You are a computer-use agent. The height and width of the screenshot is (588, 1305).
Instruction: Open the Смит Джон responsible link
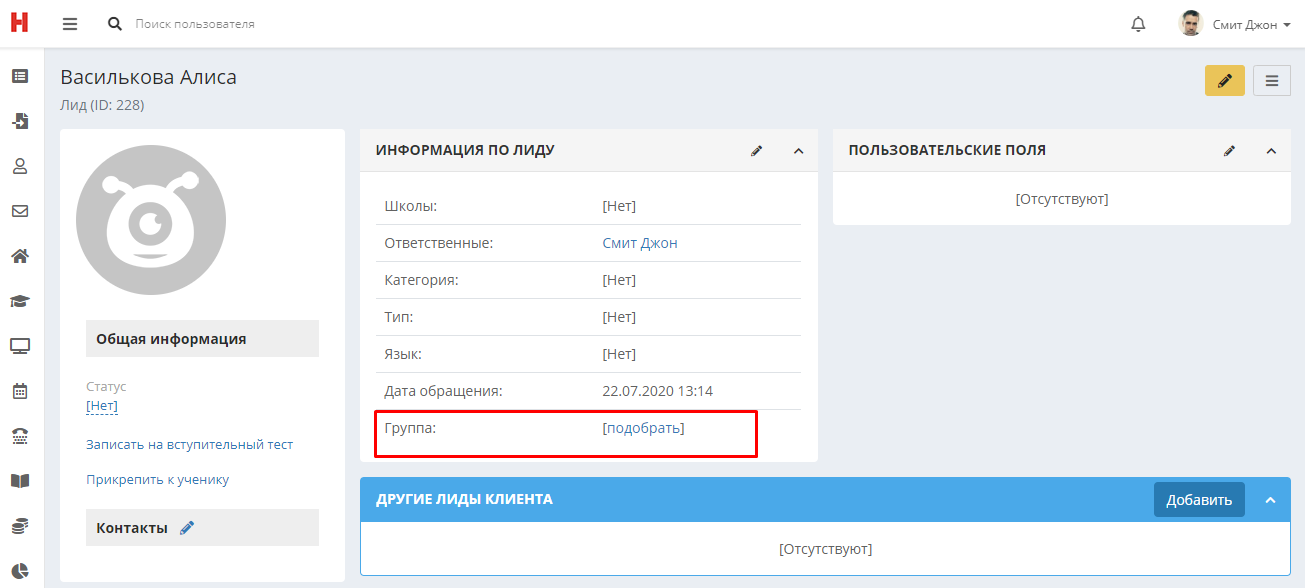pyautogui.click(x=640, y=243)
